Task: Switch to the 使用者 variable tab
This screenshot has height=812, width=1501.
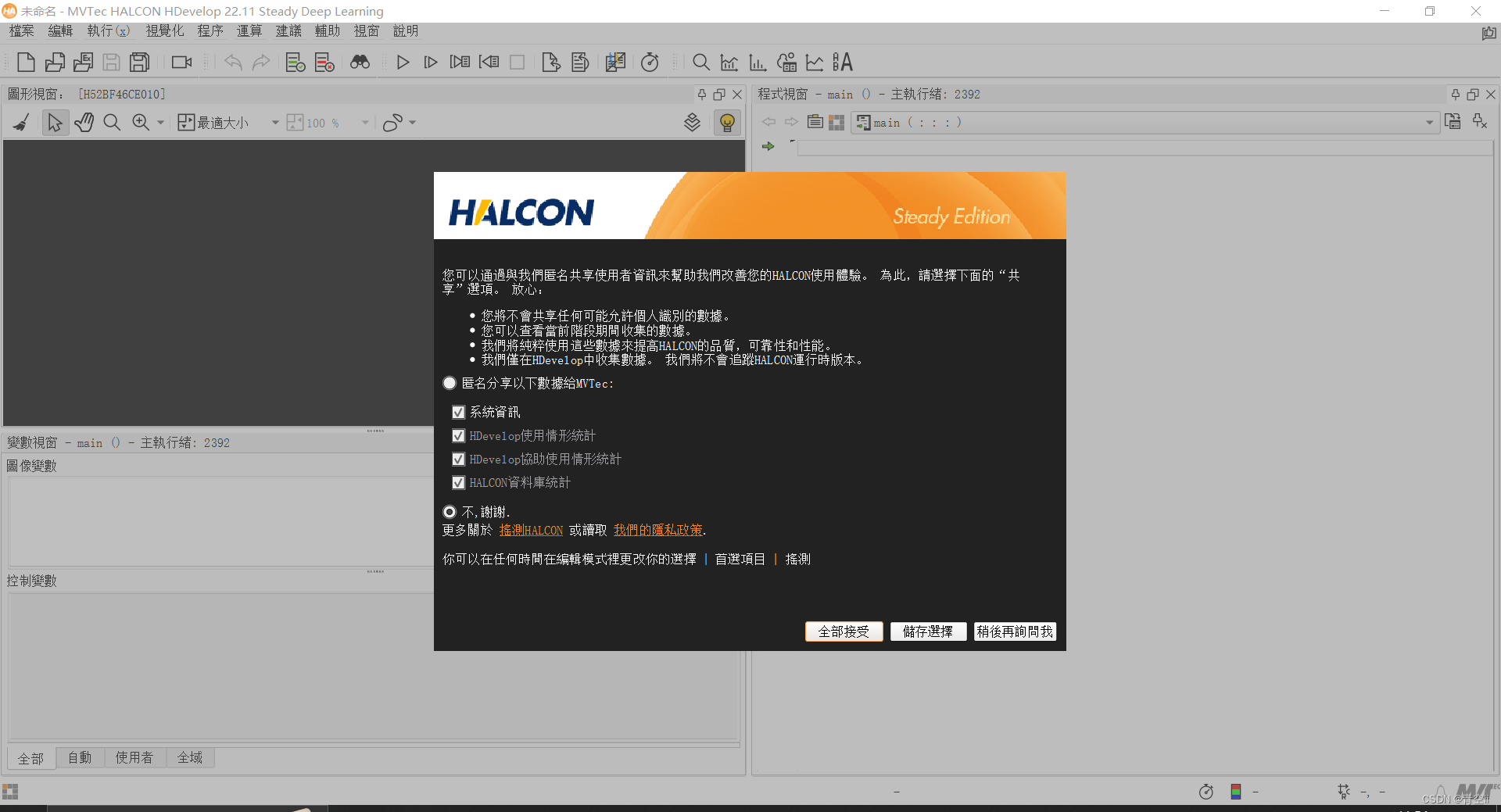Action: click(x=134, y=757)
